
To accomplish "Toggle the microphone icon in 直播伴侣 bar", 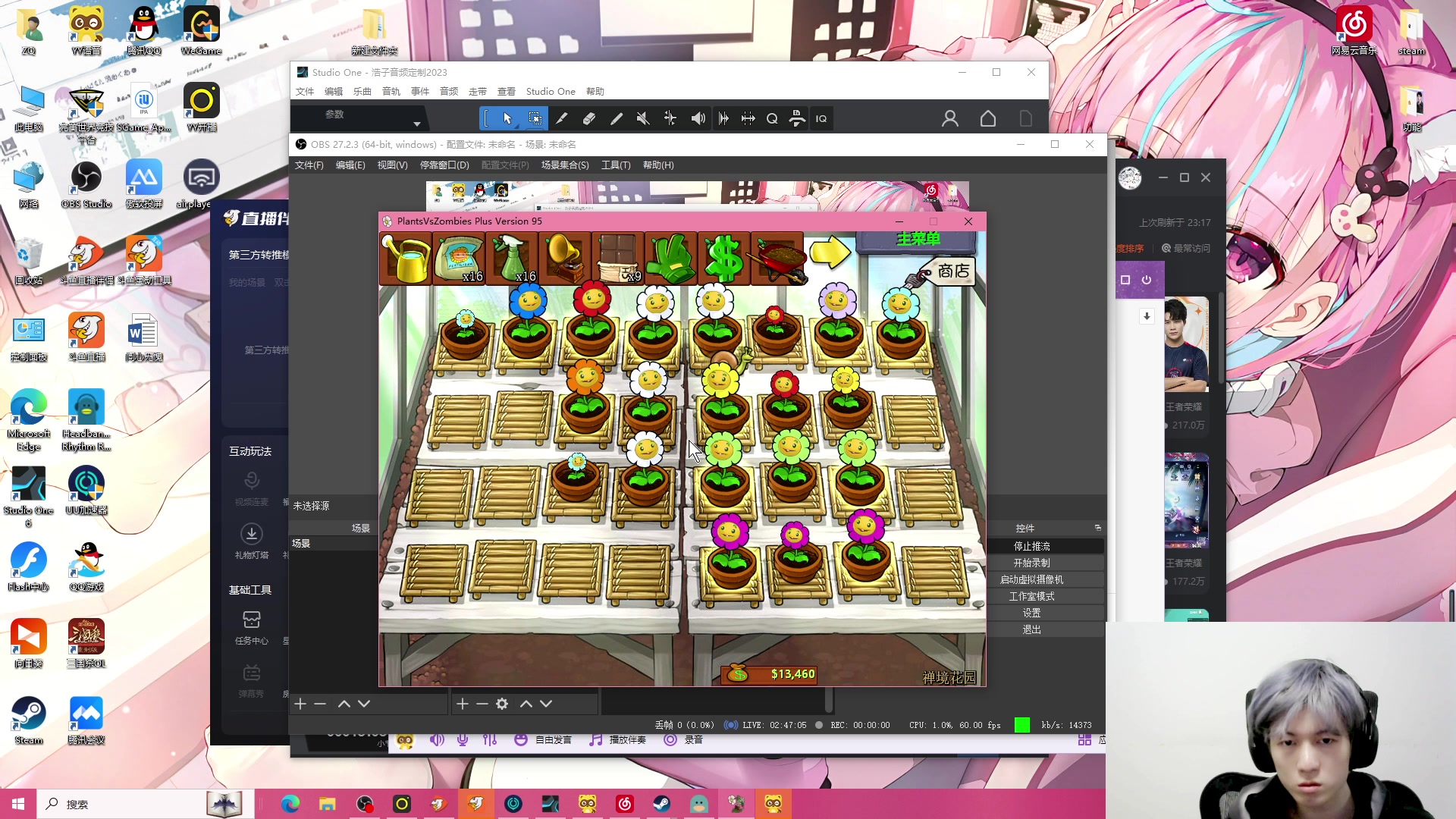I will [463, 739].
